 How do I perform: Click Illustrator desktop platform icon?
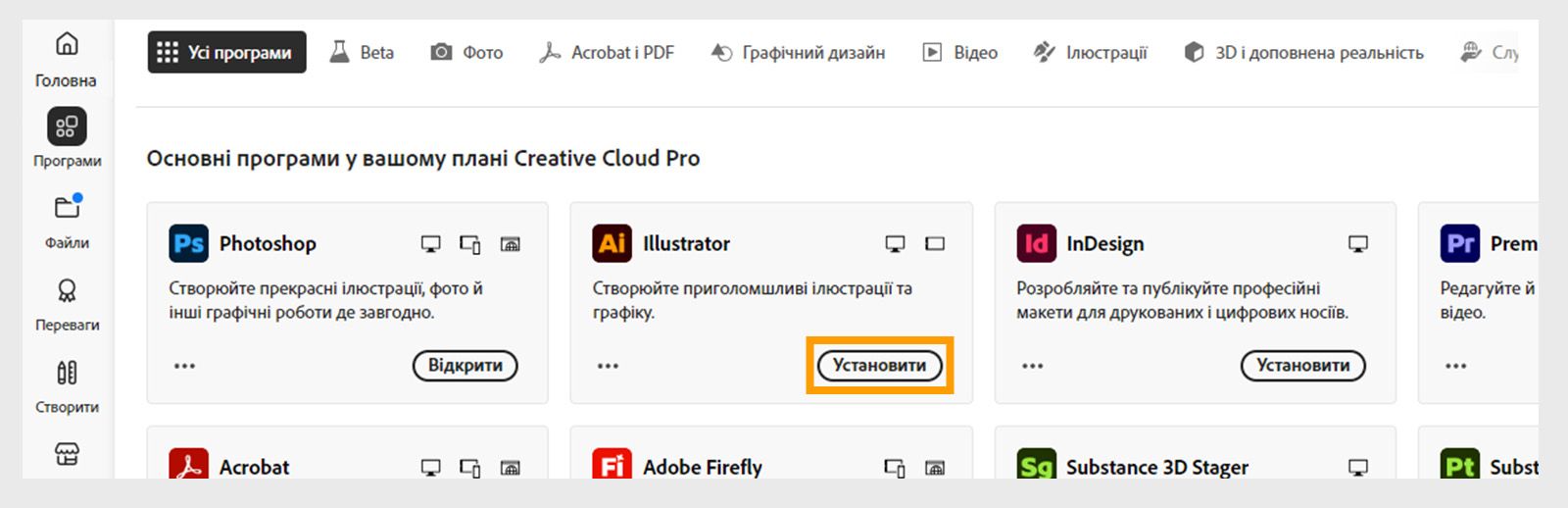895,243
